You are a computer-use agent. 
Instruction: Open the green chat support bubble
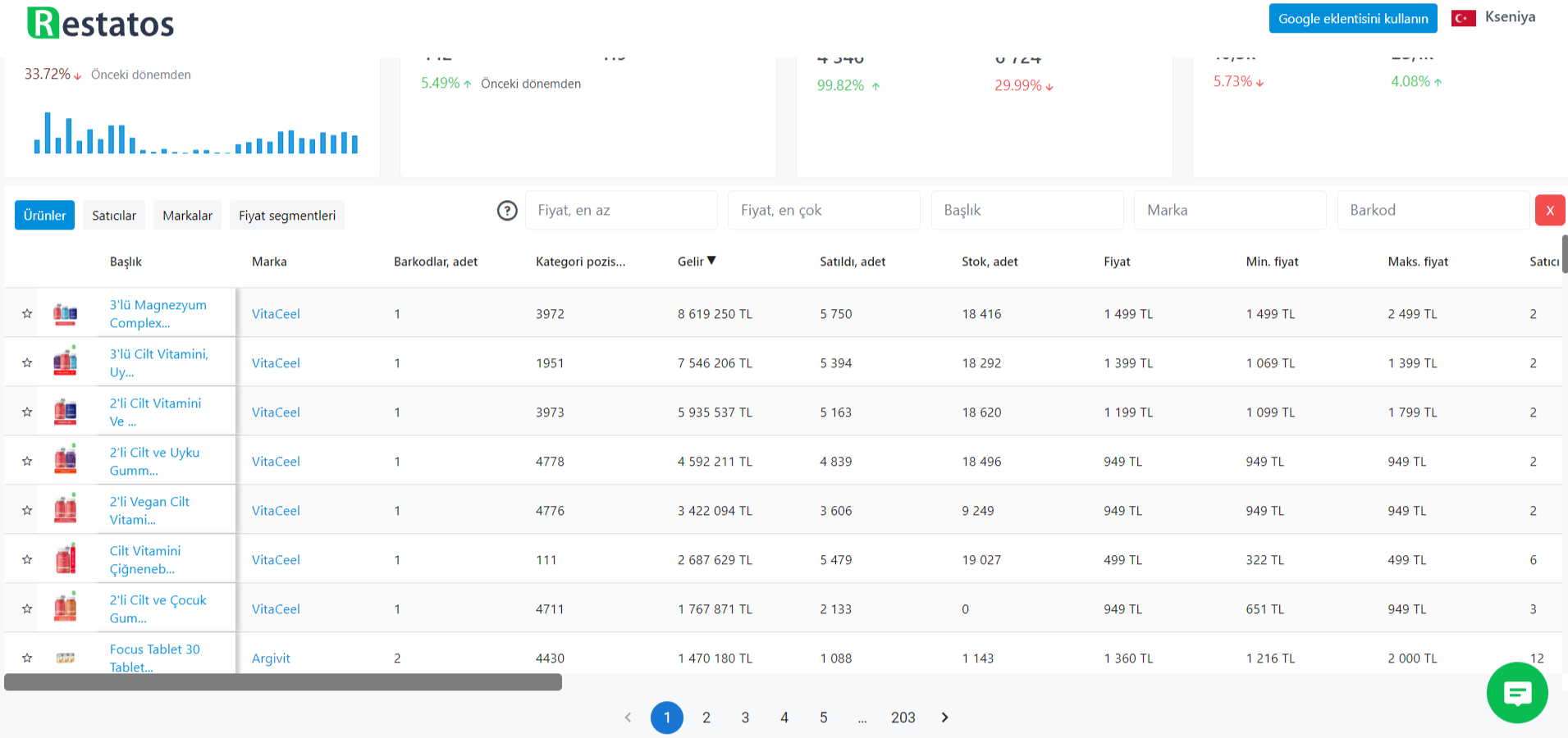click(1517, 693)
